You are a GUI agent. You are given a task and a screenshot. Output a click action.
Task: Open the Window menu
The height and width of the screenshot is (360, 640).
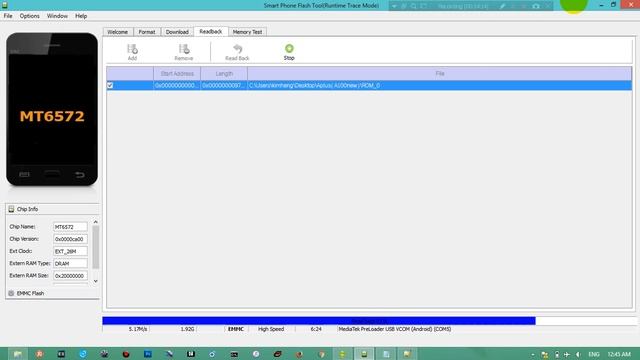57,16
